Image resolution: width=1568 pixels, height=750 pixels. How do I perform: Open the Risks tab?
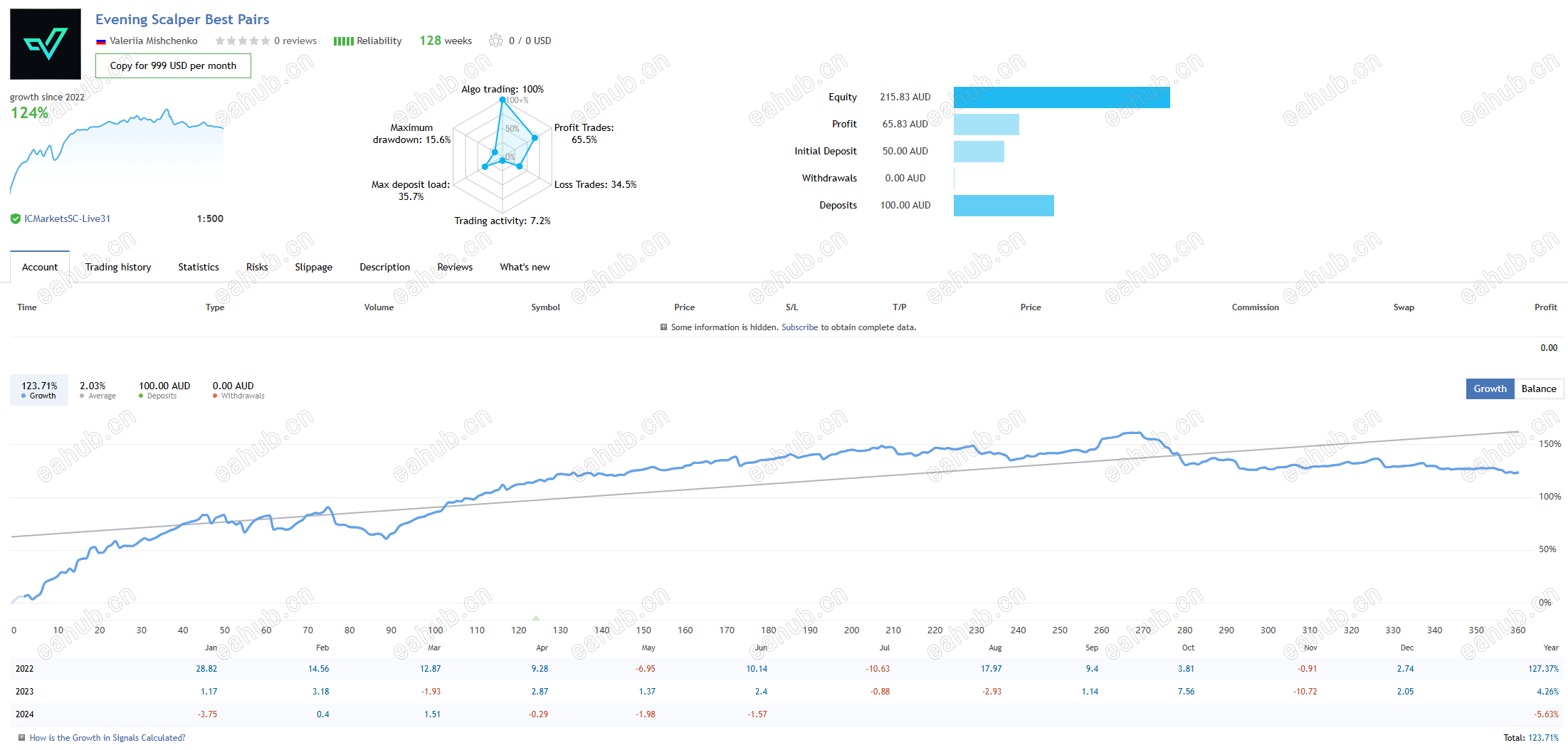coord(257,267)
